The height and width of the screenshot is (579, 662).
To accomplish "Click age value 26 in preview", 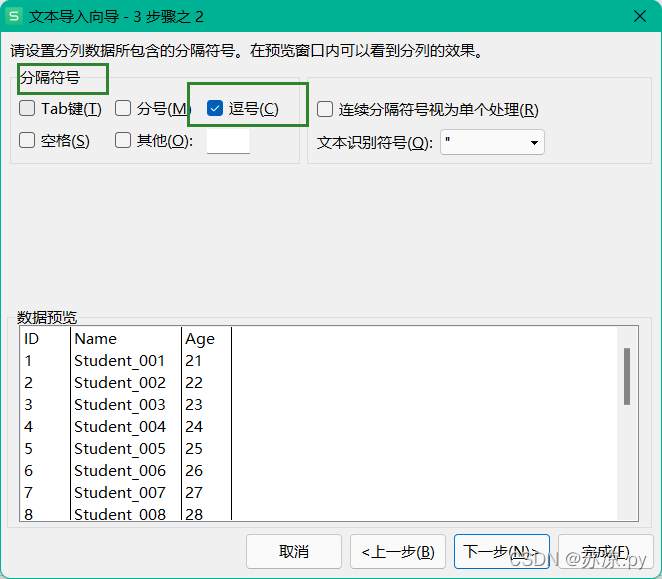I will point(194,471).
